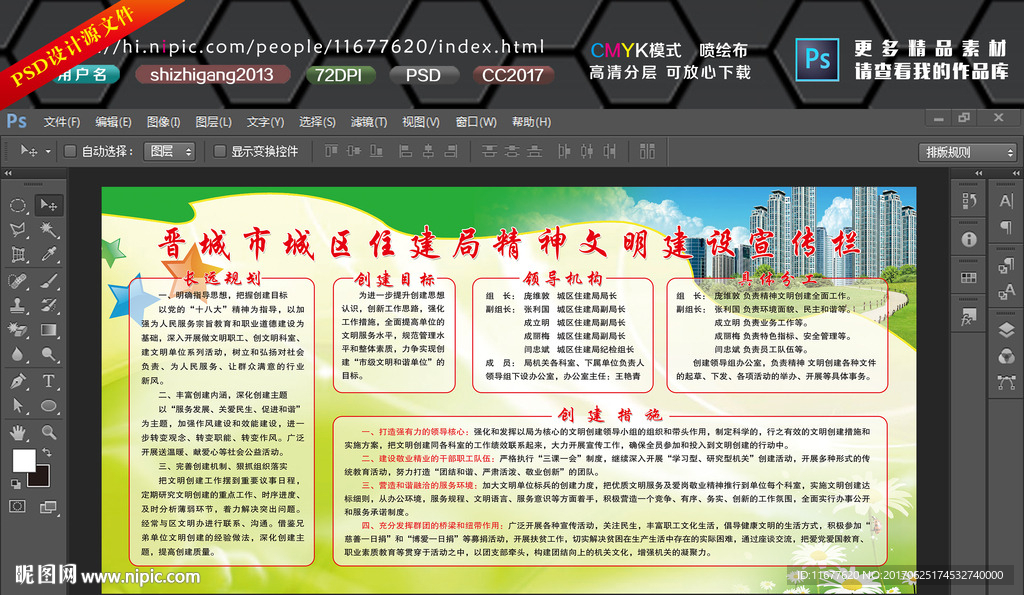Open the 窗口(W) menu
Viewport: 1024px width, 595px height.
(x=476, y=122)
